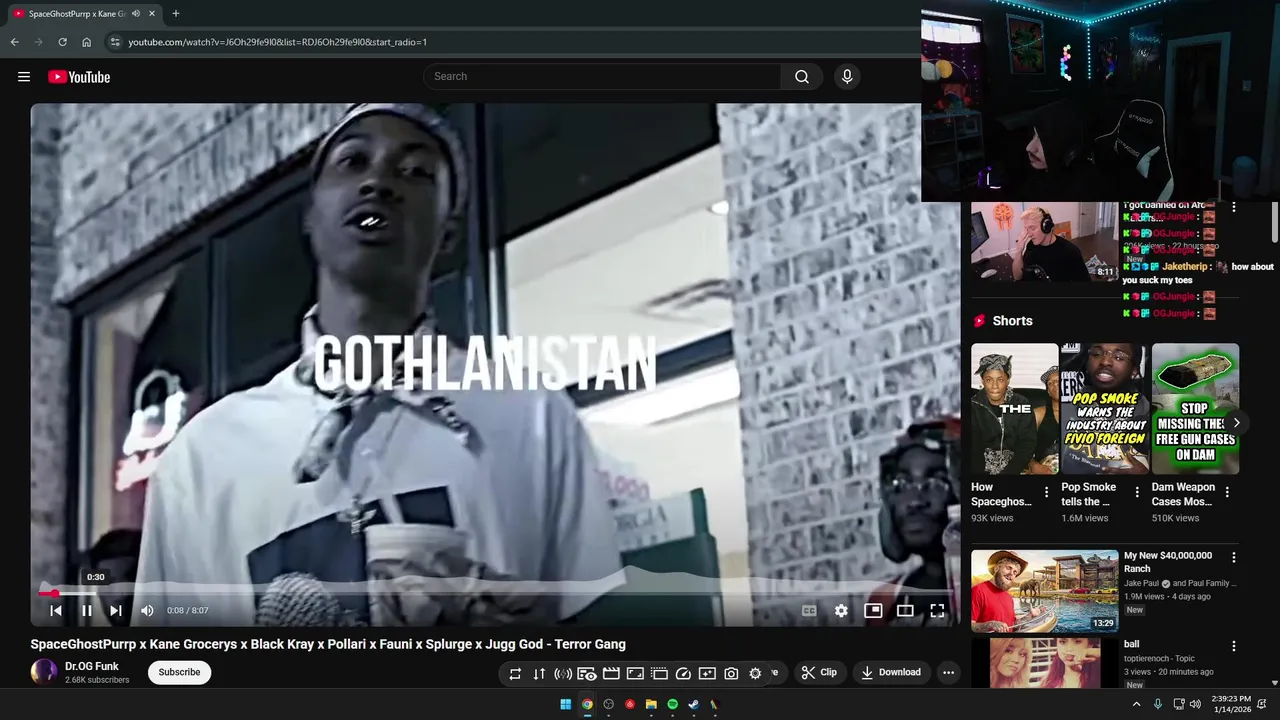Viewport: 1280px width, 720px height.
Task: Switch to the miniplayer
Action: click(873, 610)
